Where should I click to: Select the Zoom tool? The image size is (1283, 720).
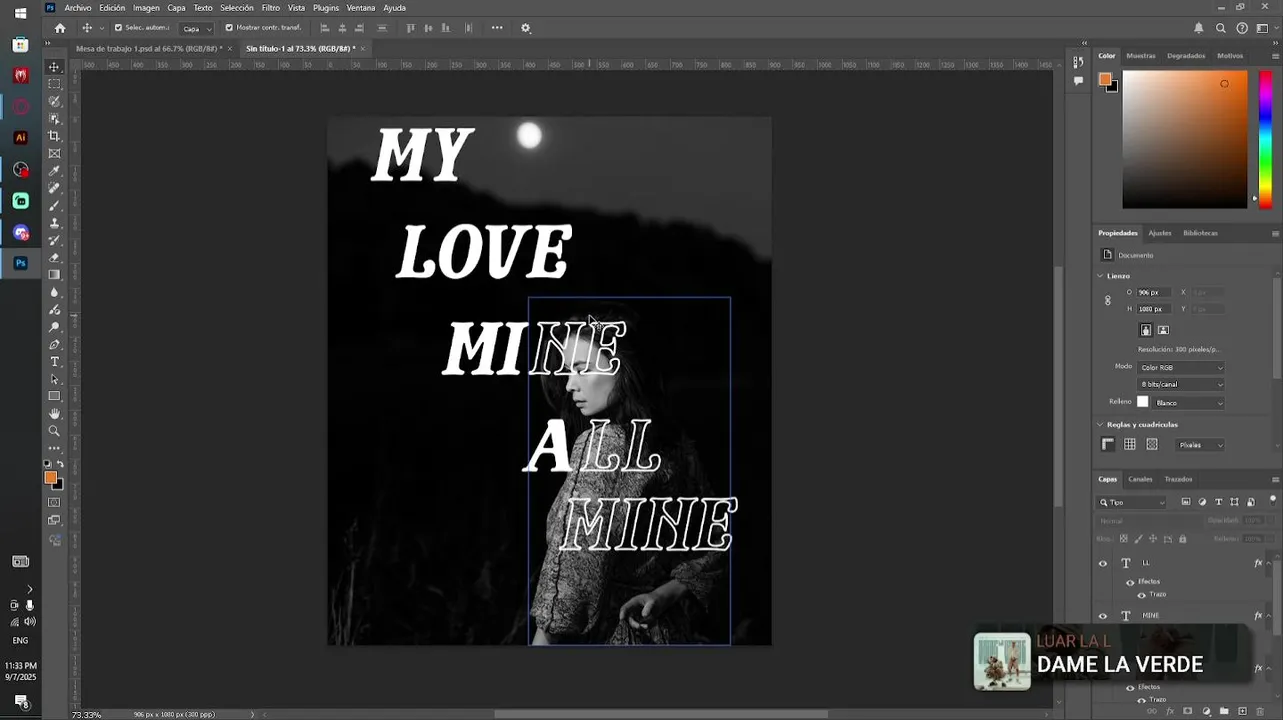tap(55, 431)
